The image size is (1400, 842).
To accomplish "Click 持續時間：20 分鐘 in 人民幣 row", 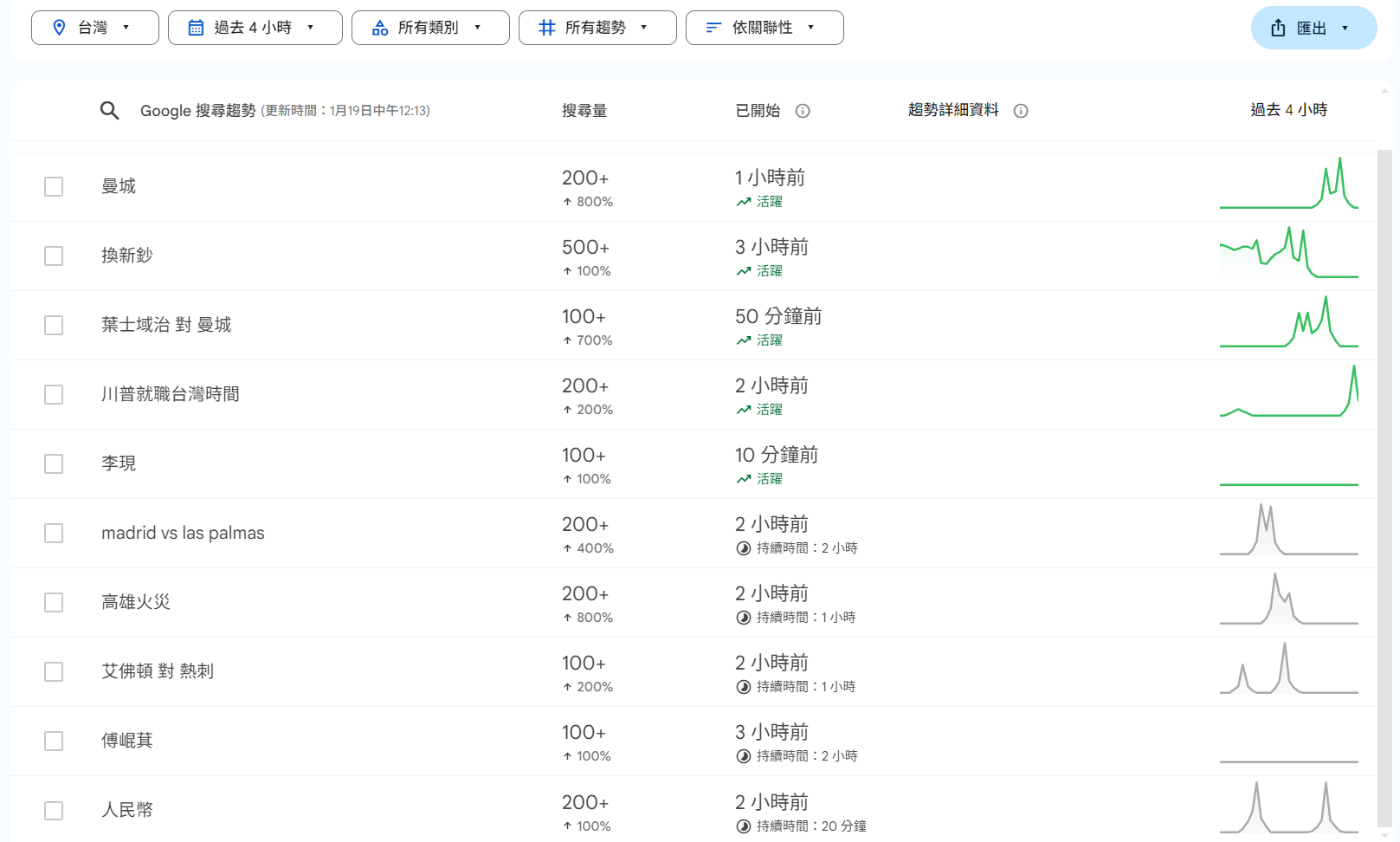I will [811, 826].
